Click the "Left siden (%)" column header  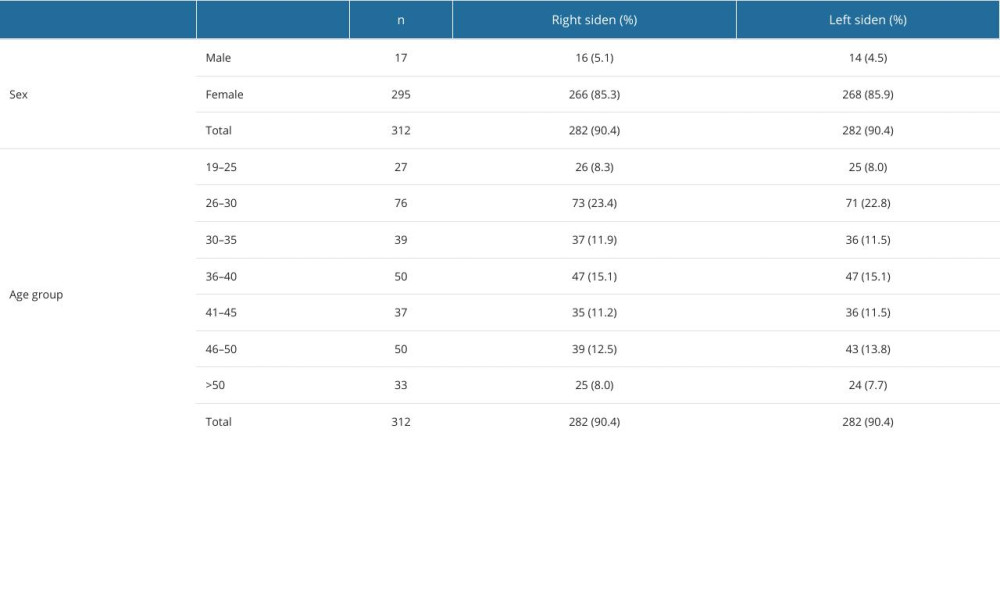coord(867,20)
